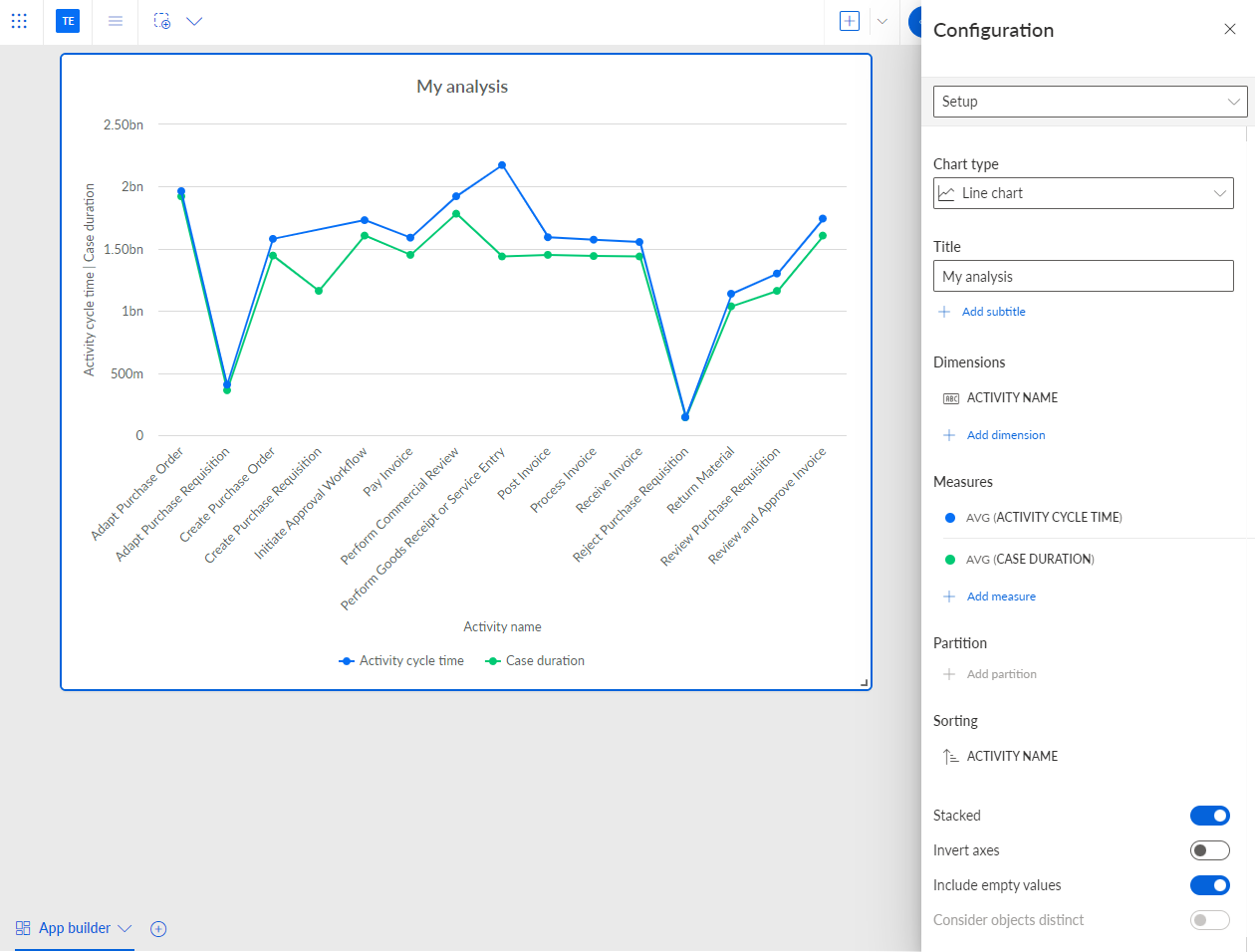Expand the Line chart type dropdown
The image size is (1255, 952).
click(x=1084, y=193)
